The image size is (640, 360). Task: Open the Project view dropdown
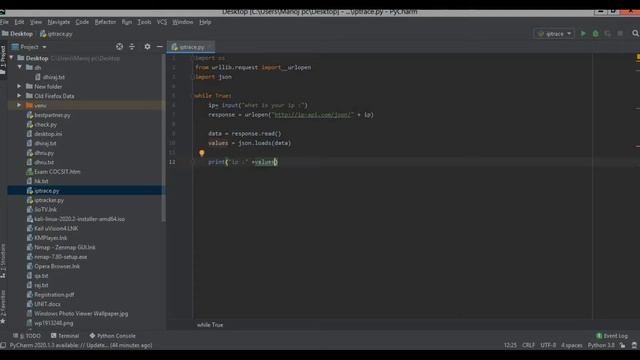click(x=29, y=47)
